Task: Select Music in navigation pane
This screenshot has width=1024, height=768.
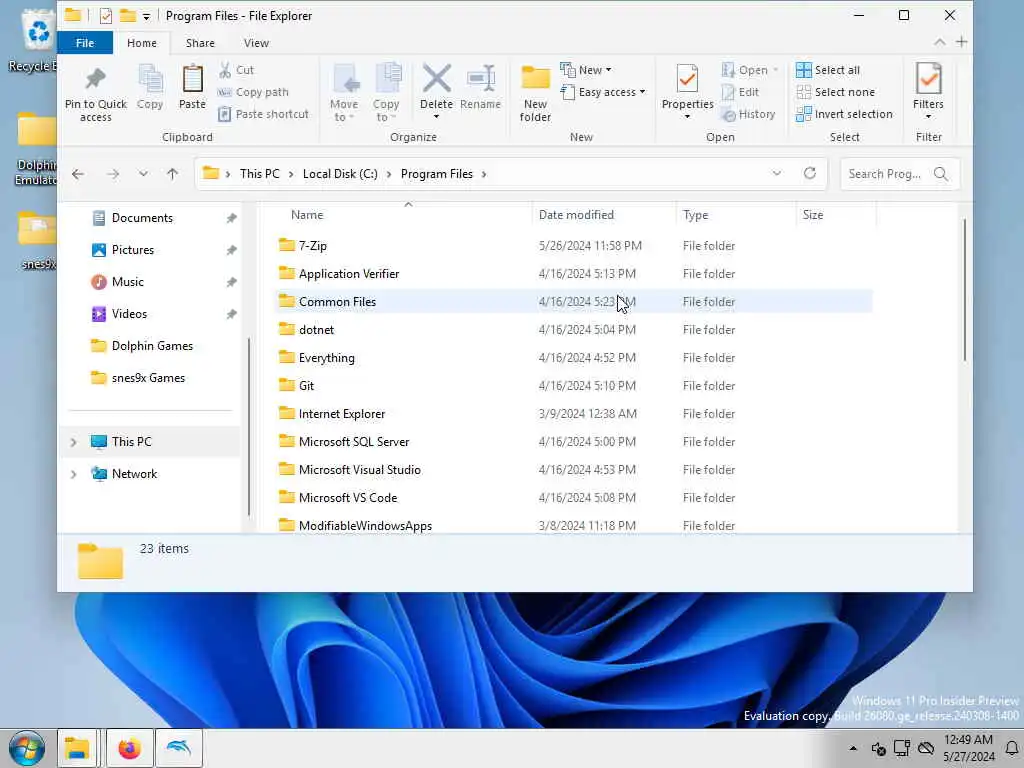Action: pos(127,282)
